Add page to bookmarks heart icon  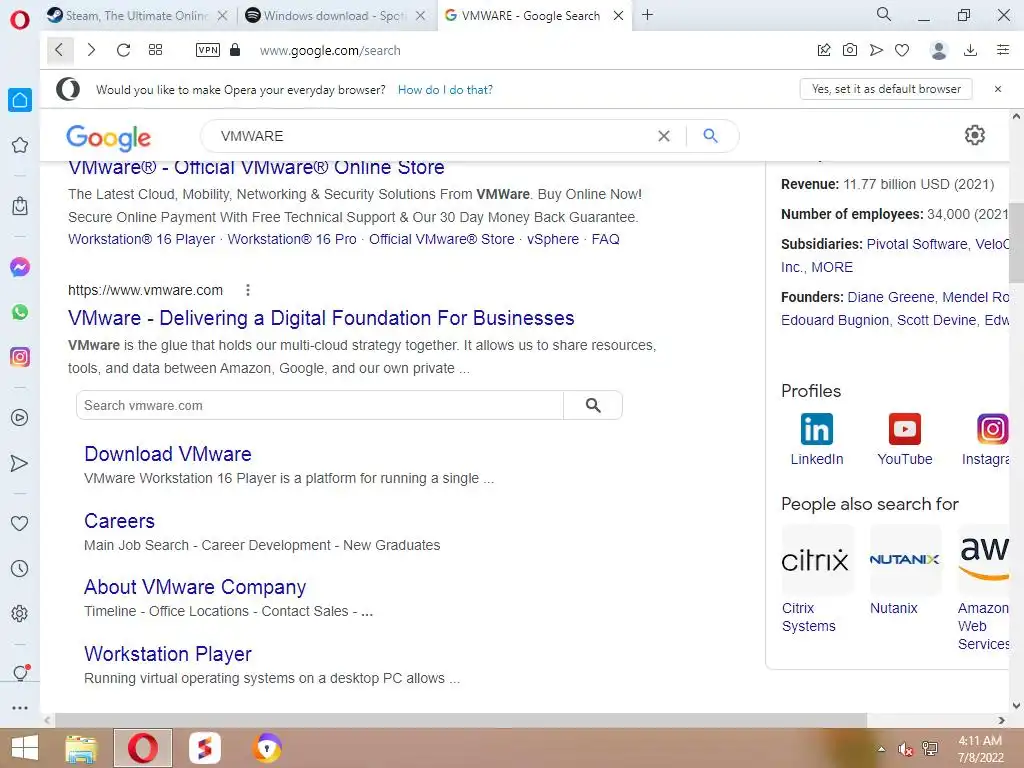coord(902,50)
